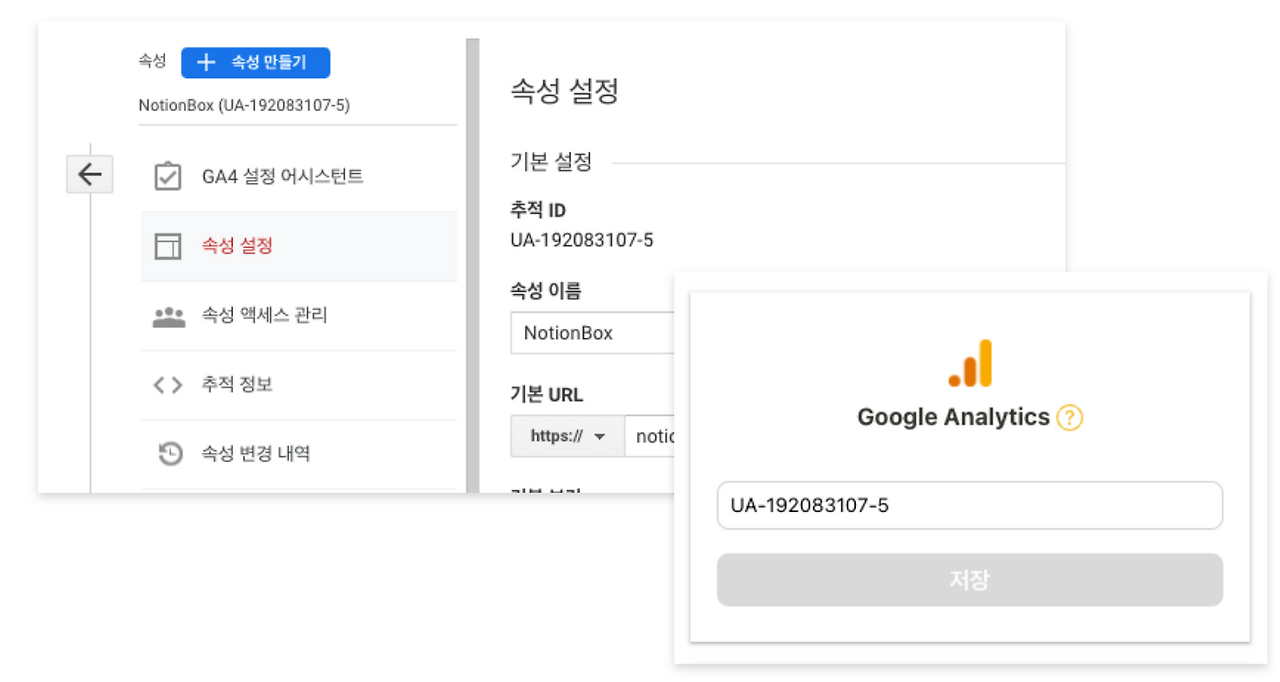Click the people icon for 속성 액세스 관리
Viewport: 1280px width, 682px height.
pos(168,316)
